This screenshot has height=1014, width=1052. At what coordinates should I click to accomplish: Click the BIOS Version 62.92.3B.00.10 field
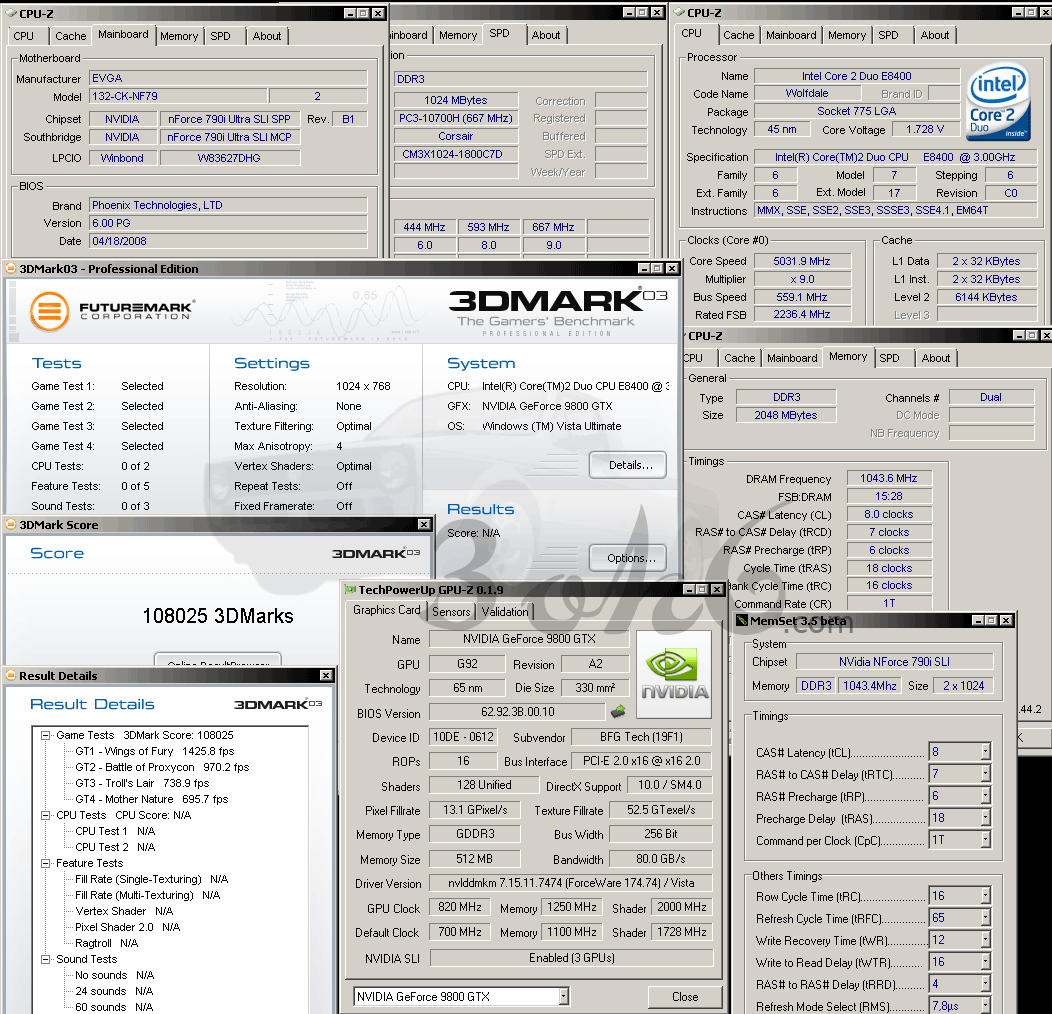(517, 711)
